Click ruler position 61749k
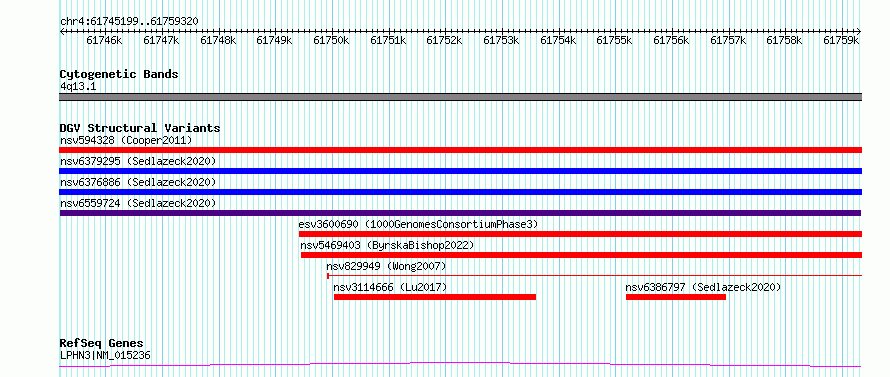 pyautogui.click(x=275, y=40)
